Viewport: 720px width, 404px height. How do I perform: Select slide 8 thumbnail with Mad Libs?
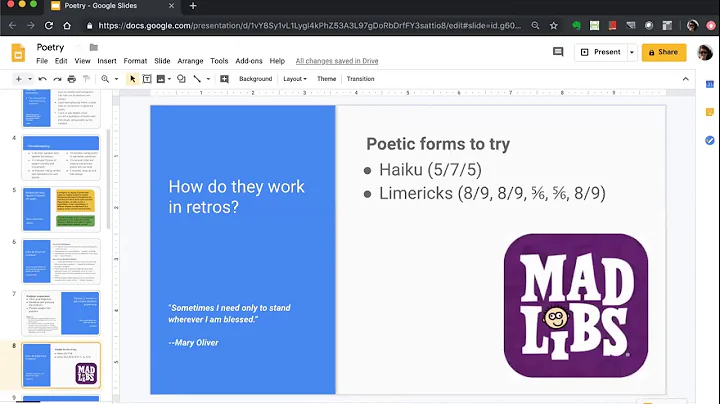[x=61, y=365]
